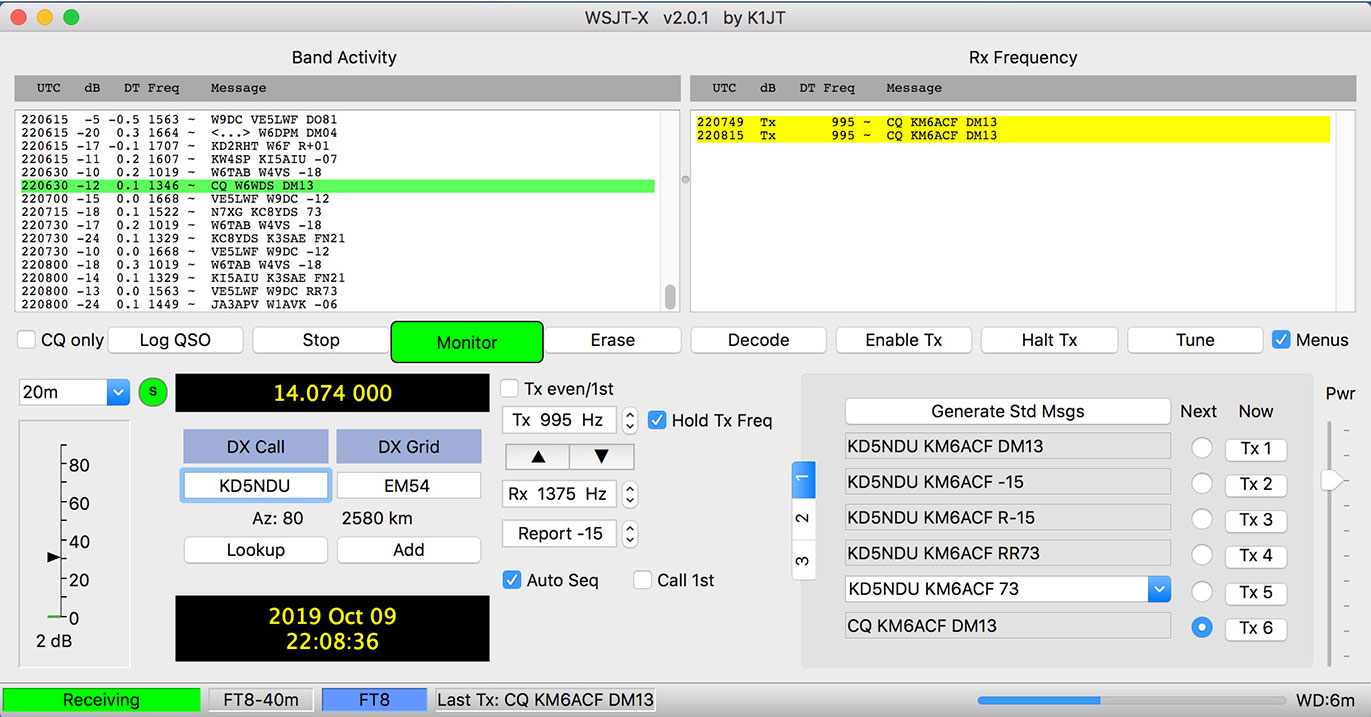Select Next radio for Tx 2
Screen dimensions: 1371x717
[x=1202, y=484]
